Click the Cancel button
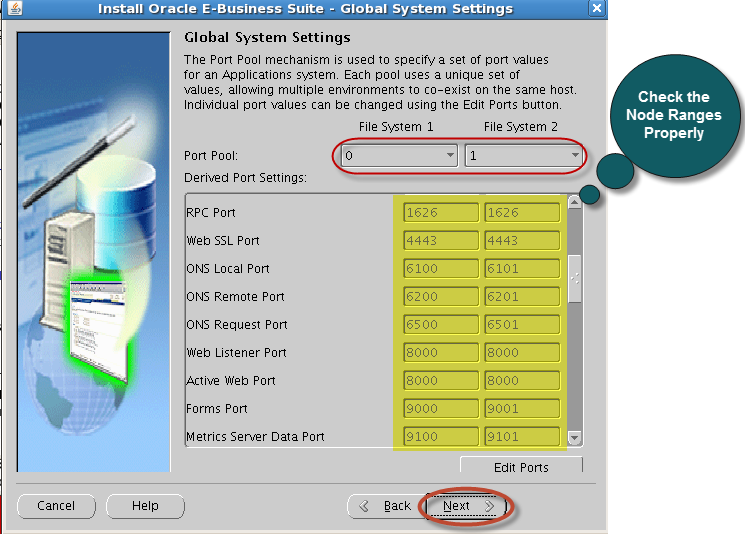745x534 pixels. (56, 506)
